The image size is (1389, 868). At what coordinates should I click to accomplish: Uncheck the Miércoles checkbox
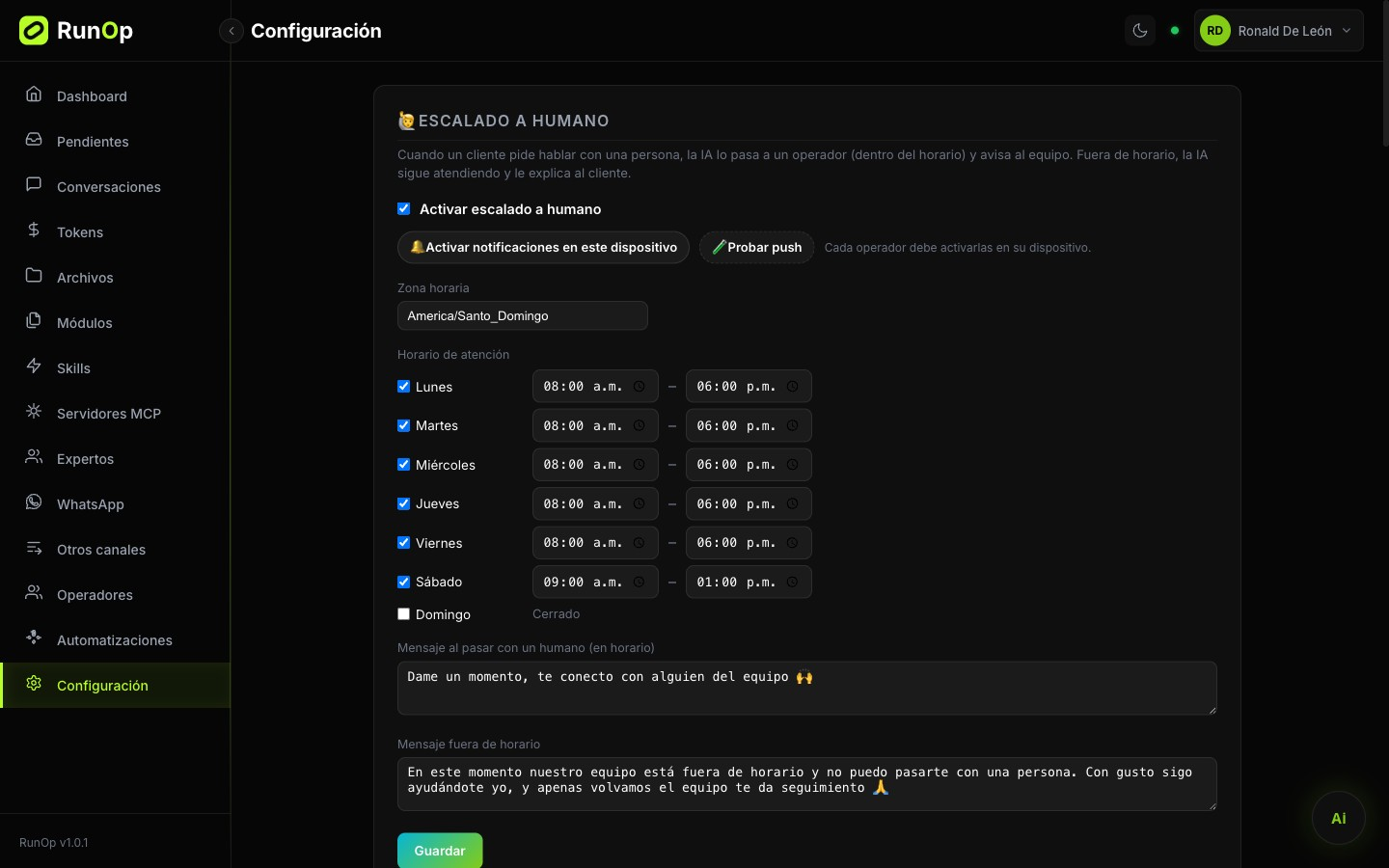(404, 465)
